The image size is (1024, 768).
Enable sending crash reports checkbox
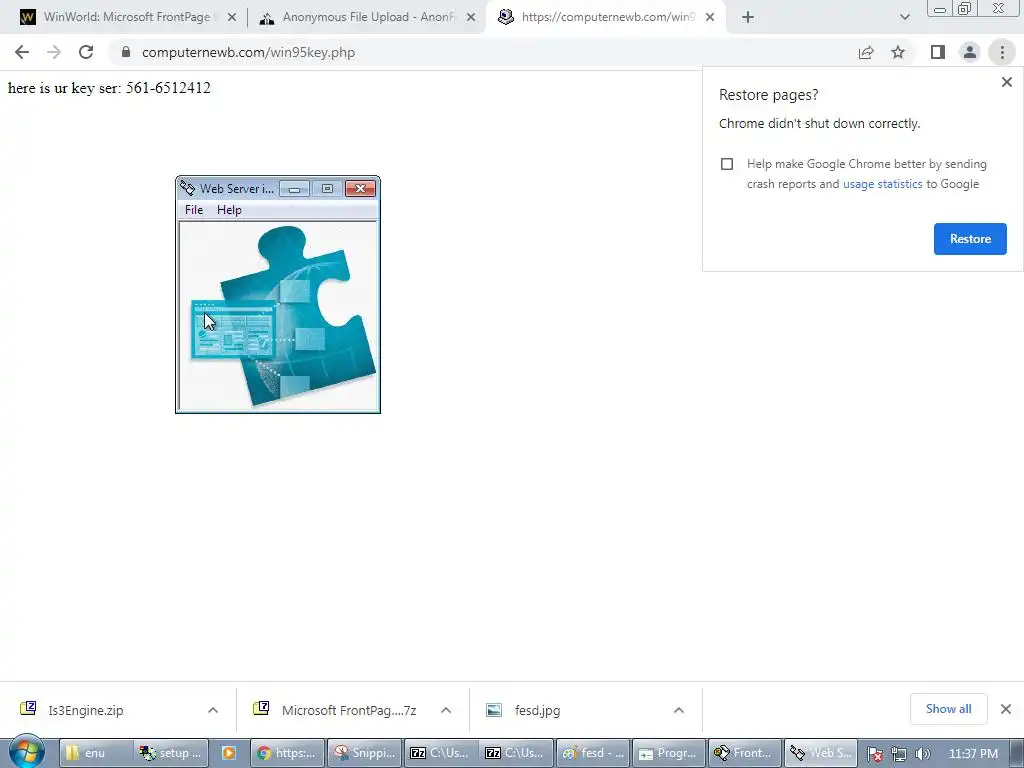click(727, 164)
